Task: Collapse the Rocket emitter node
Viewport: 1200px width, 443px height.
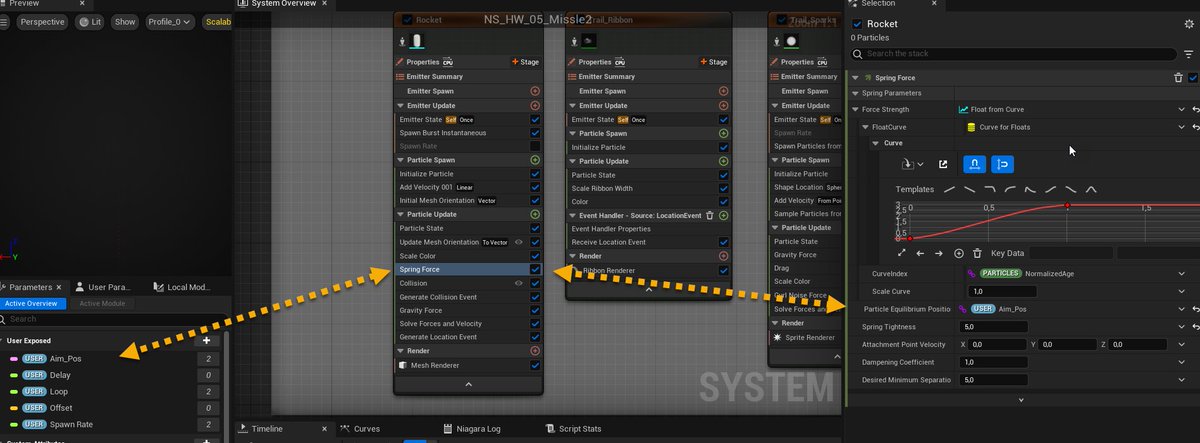Action: point(468,384)
